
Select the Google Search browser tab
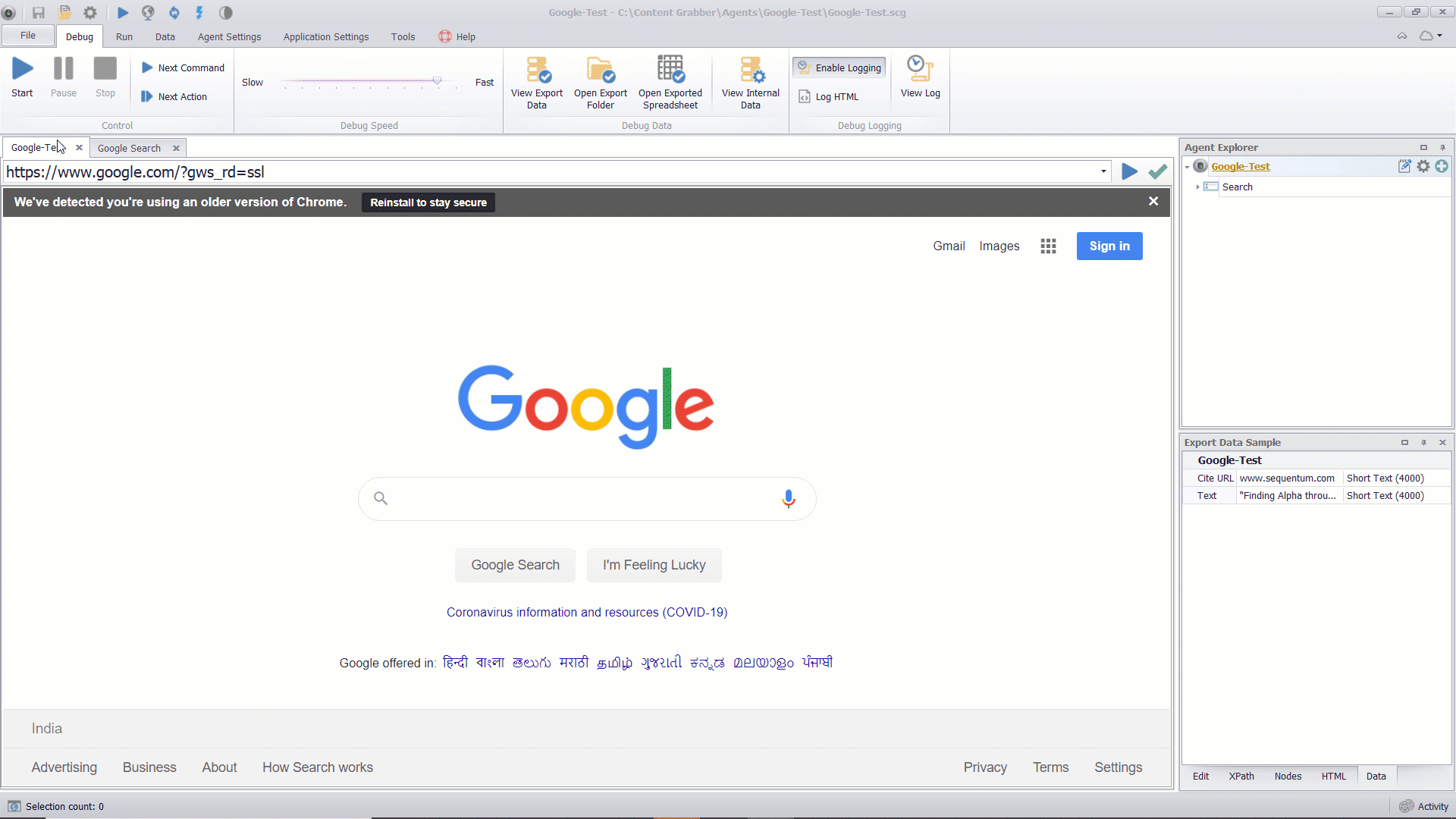click(128, 148)
